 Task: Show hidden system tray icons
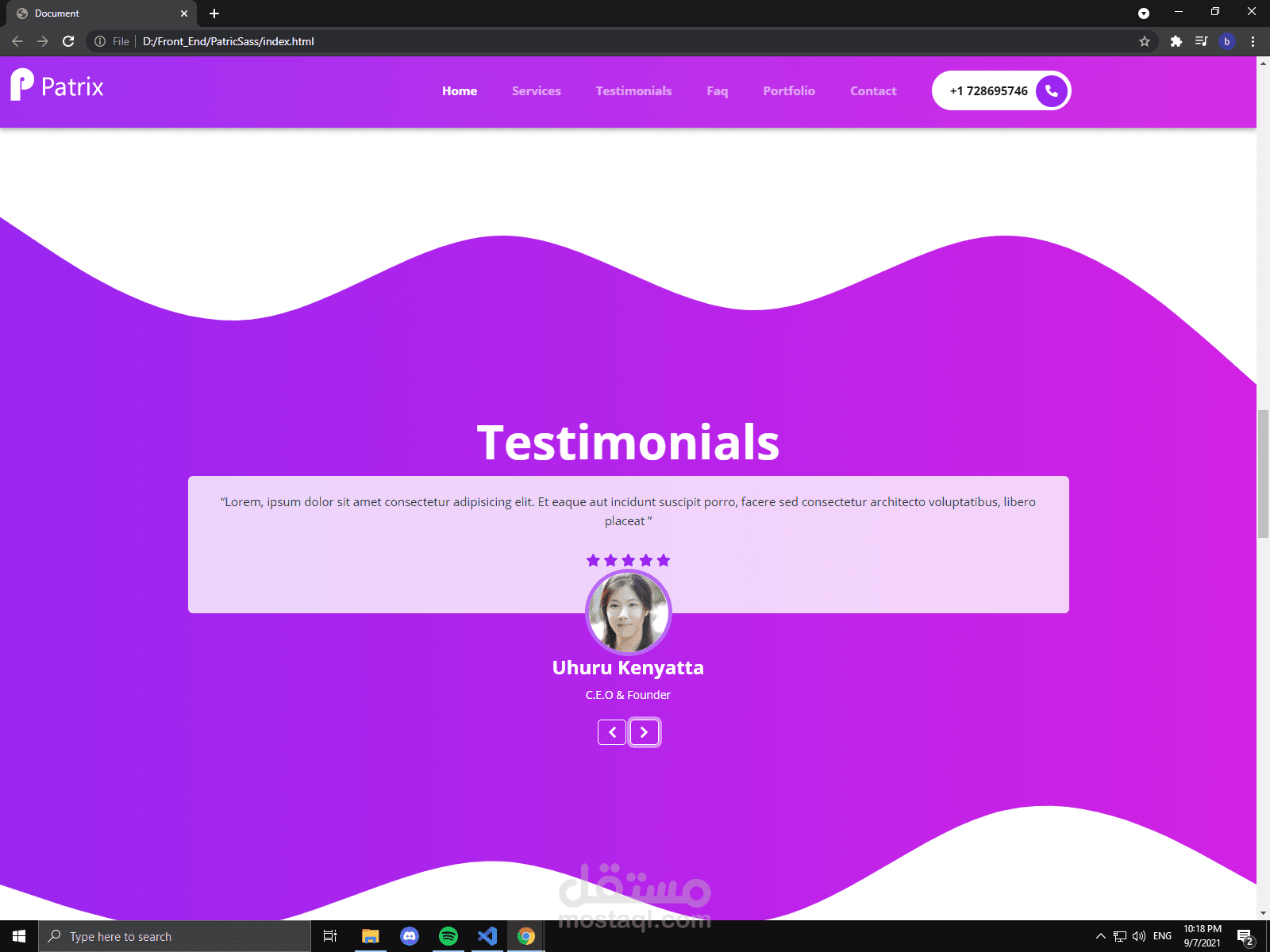[x=1101, y=936]
